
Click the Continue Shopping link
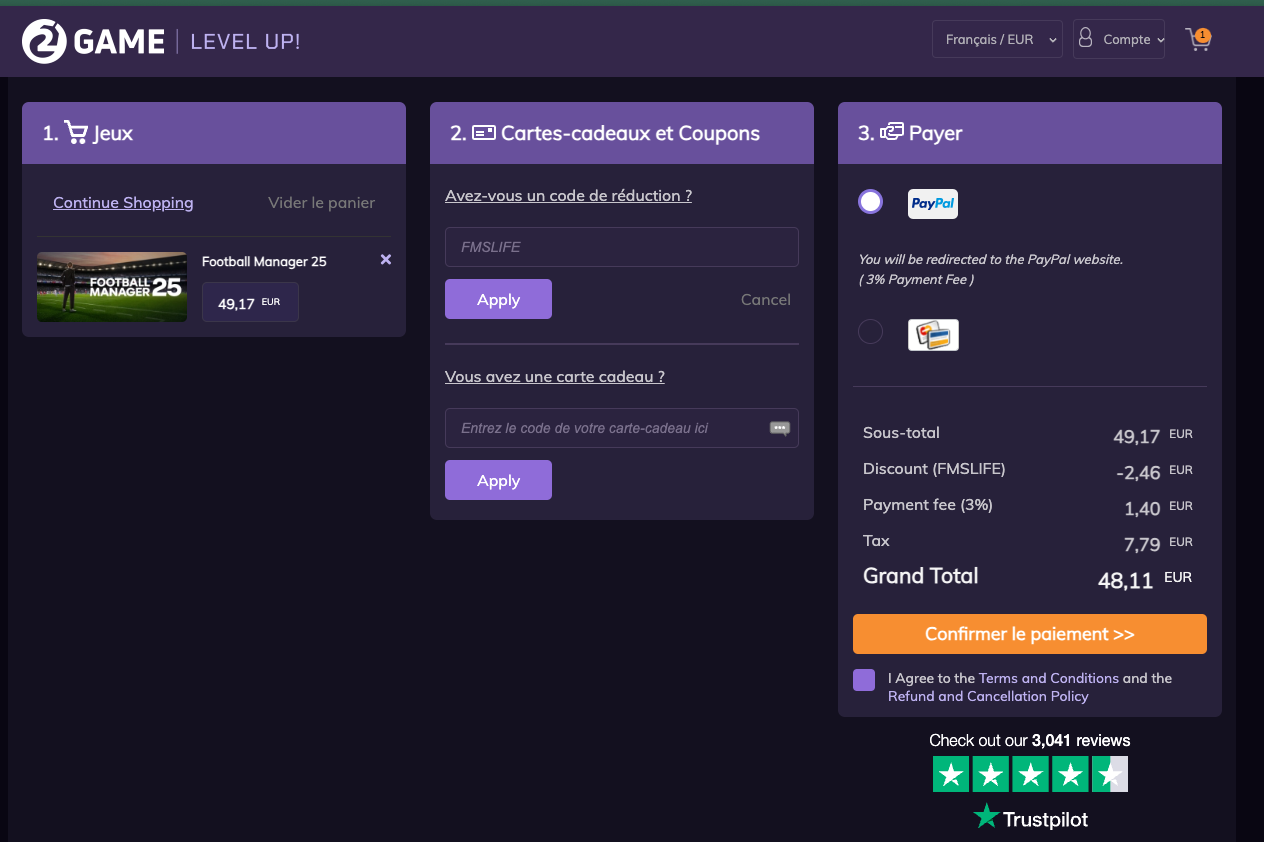pyautogui.click(x=123, y=202)
